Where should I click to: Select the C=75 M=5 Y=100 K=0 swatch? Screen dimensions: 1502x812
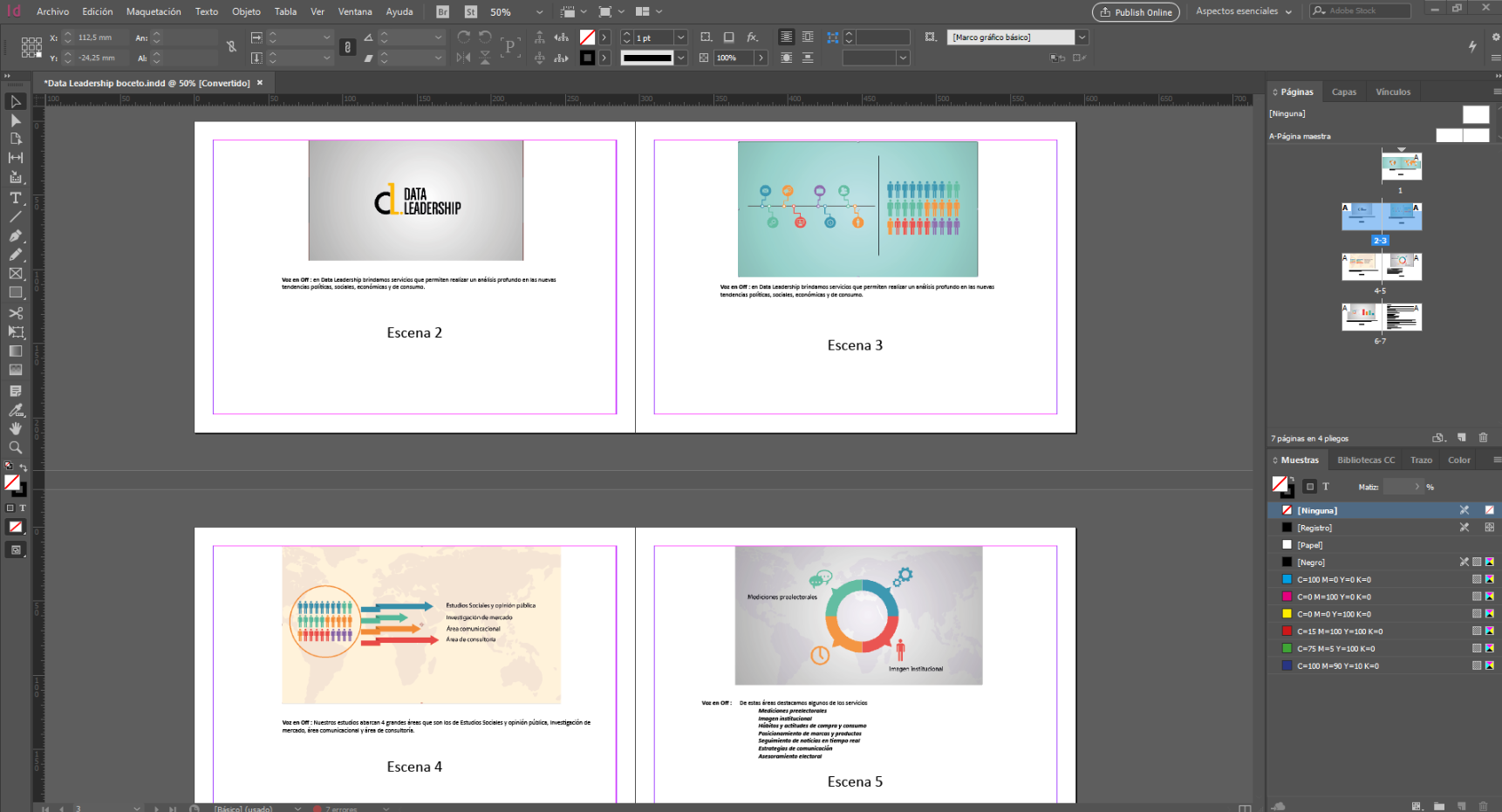point(1384,649)
